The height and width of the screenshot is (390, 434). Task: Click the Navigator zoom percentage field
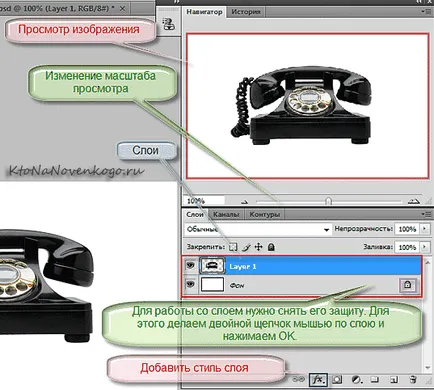(x=204, y=201)
